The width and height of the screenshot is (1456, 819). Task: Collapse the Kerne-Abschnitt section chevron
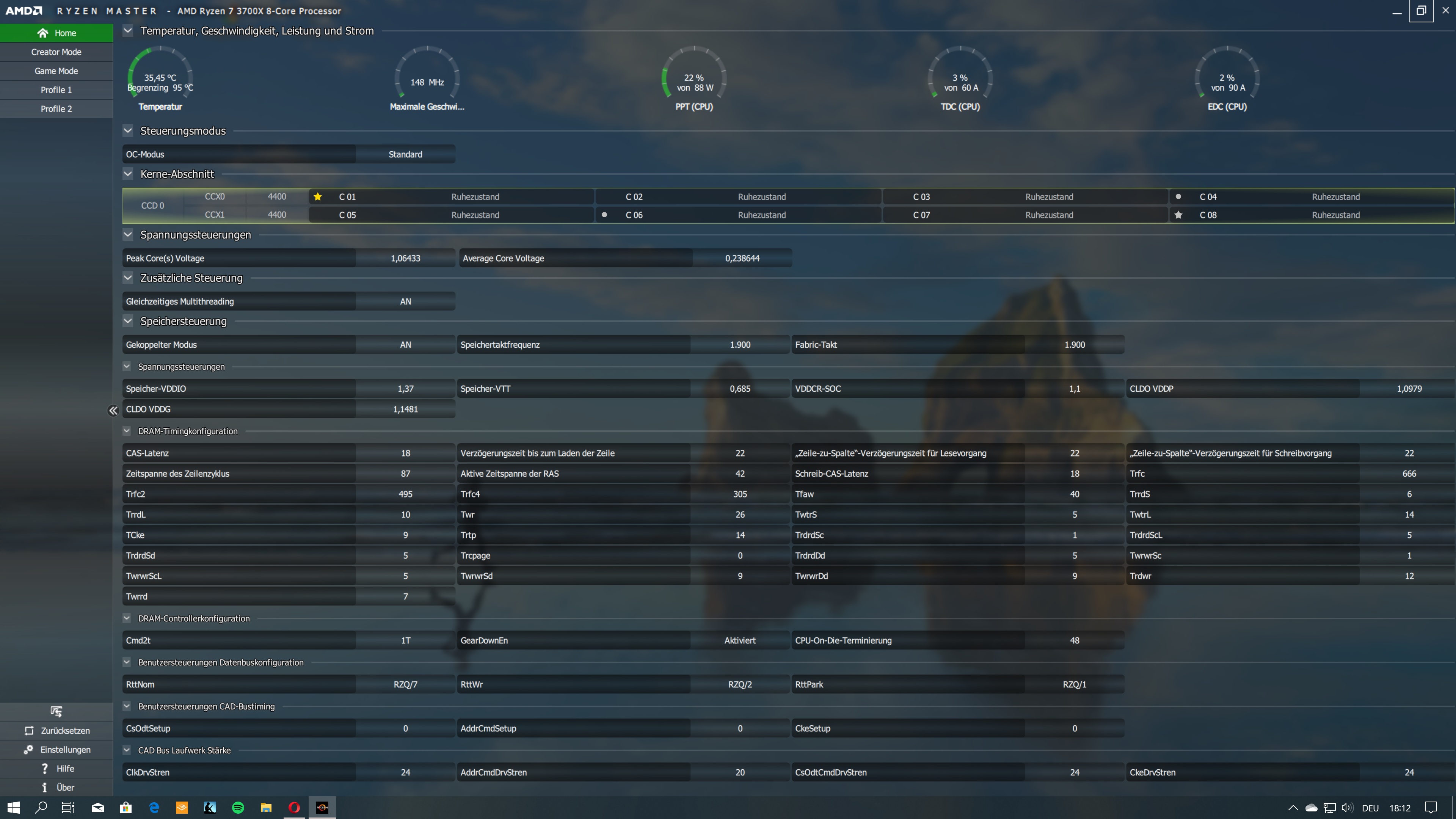pyautogui.click(x=128, y=174)
